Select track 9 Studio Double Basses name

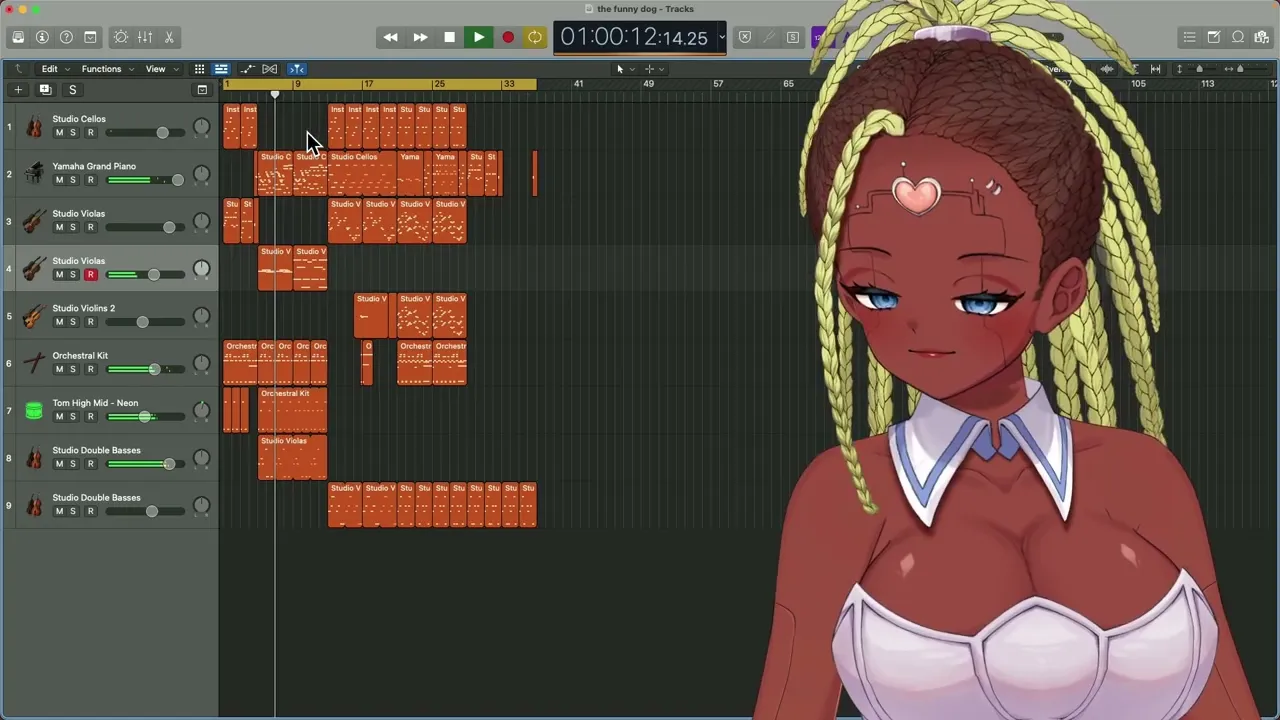tap(96, 497)
